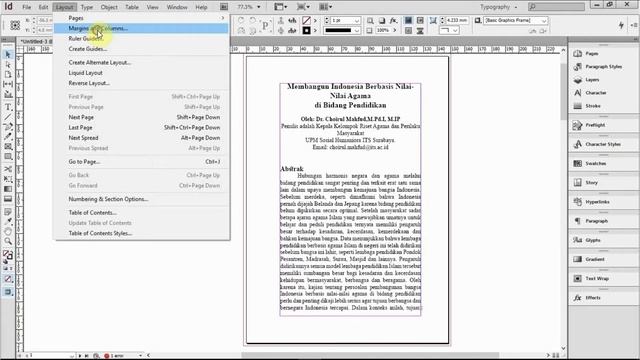Select the Rectangle tool
The height and width of the screenshot is (360, 640).
[8, 157]
